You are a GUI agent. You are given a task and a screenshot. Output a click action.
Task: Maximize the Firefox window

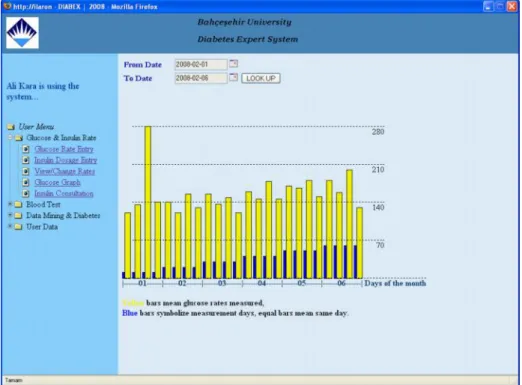tap(500, 6)
